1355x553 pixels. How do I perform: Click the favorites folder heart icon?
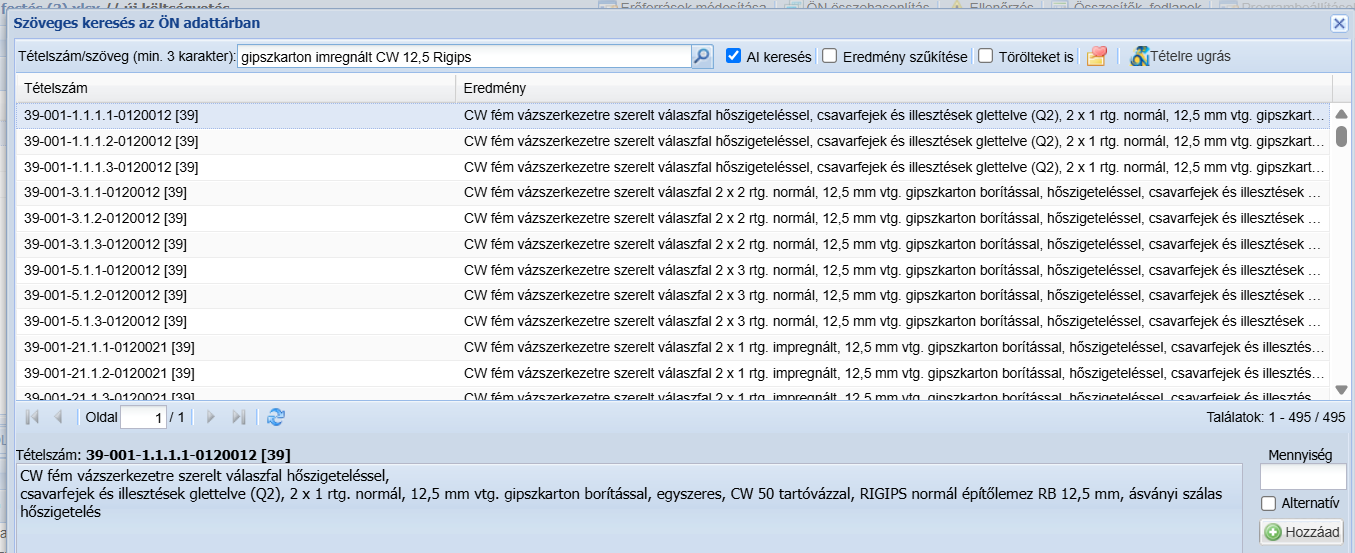[1096, 57]
